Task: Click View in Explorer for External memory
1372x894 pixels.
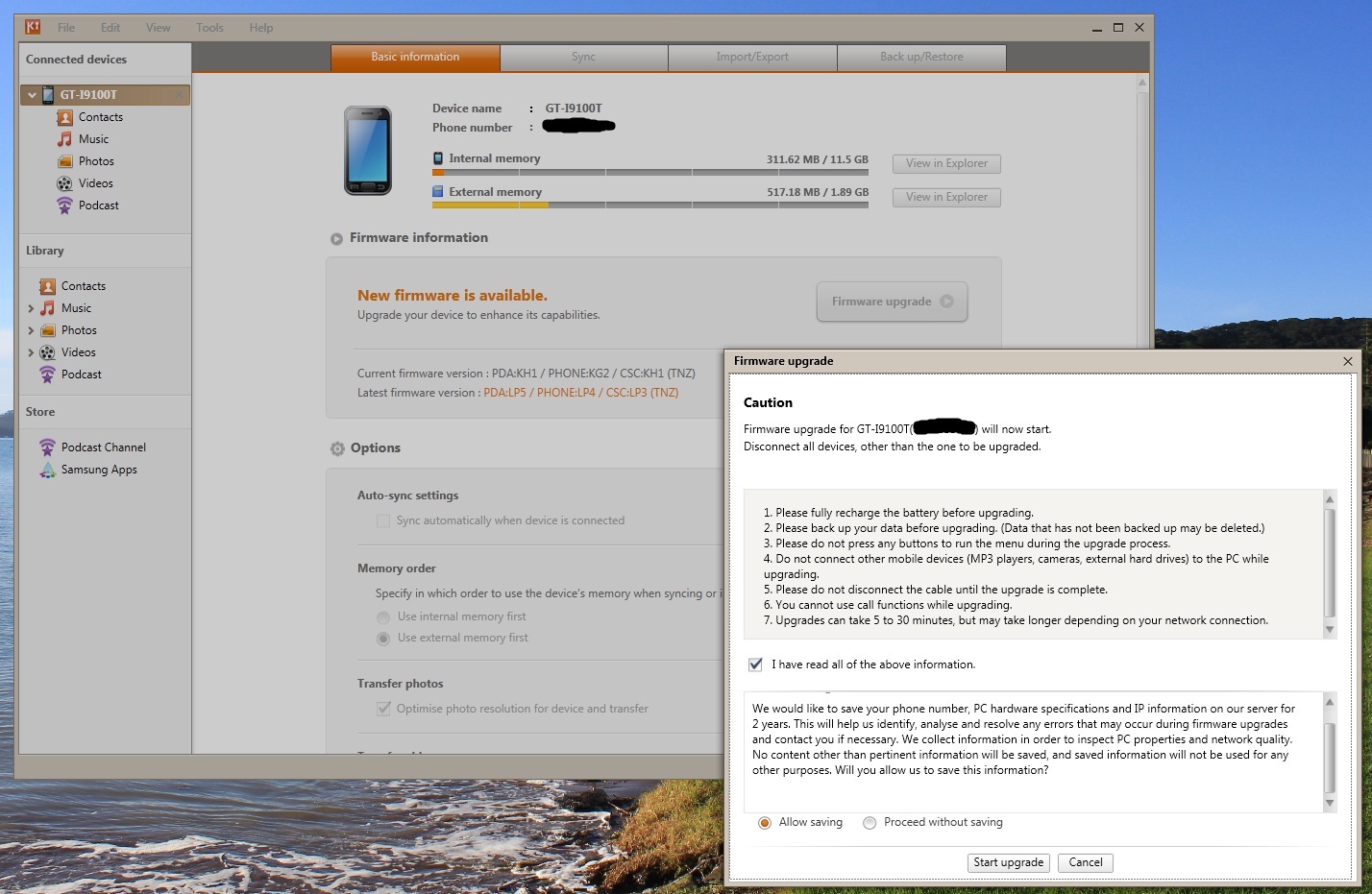Action: (x=946, y=198)
